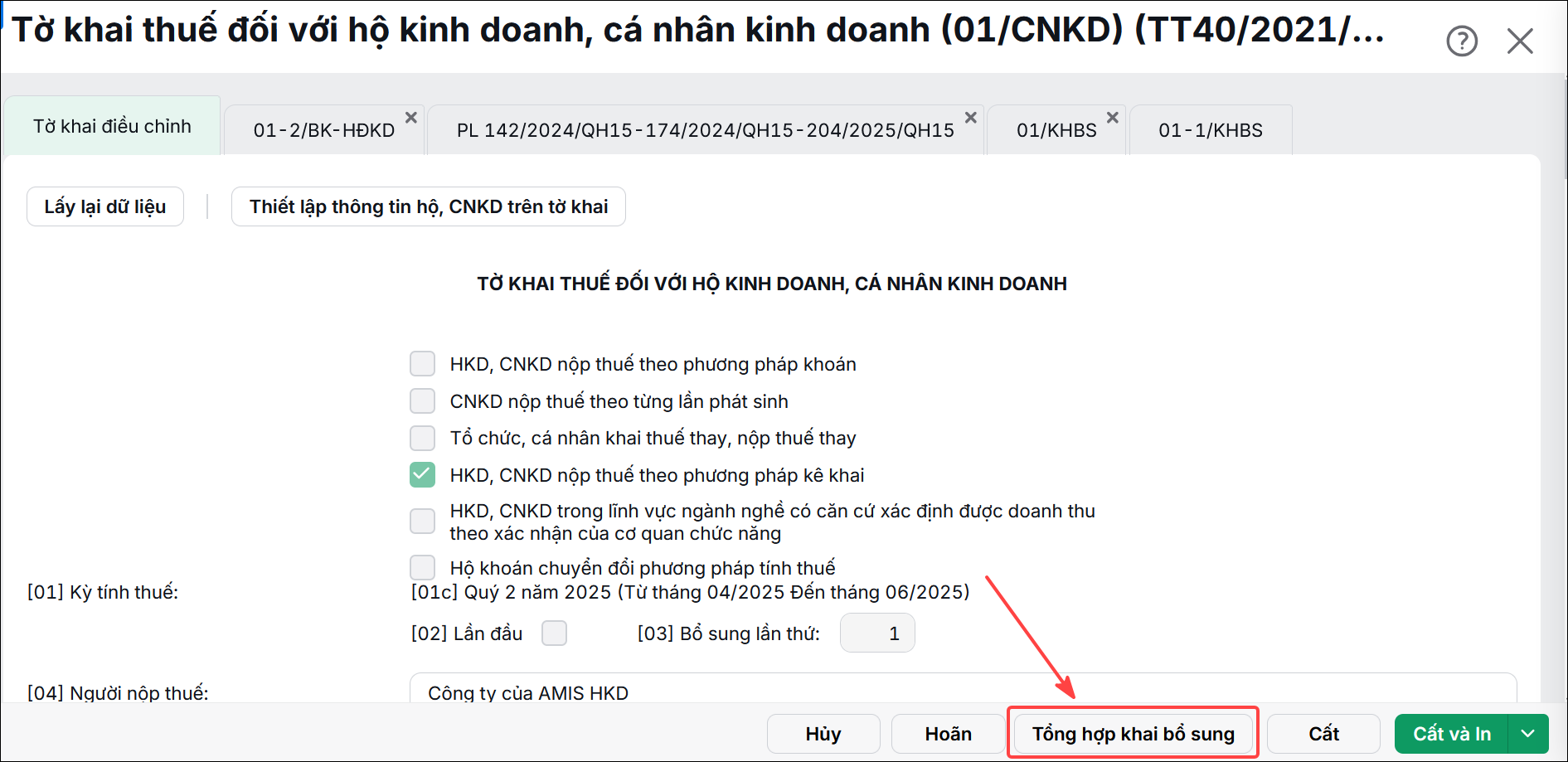
Task: Click Tổng hợp khai bổ sung button
Action: 1134,734
